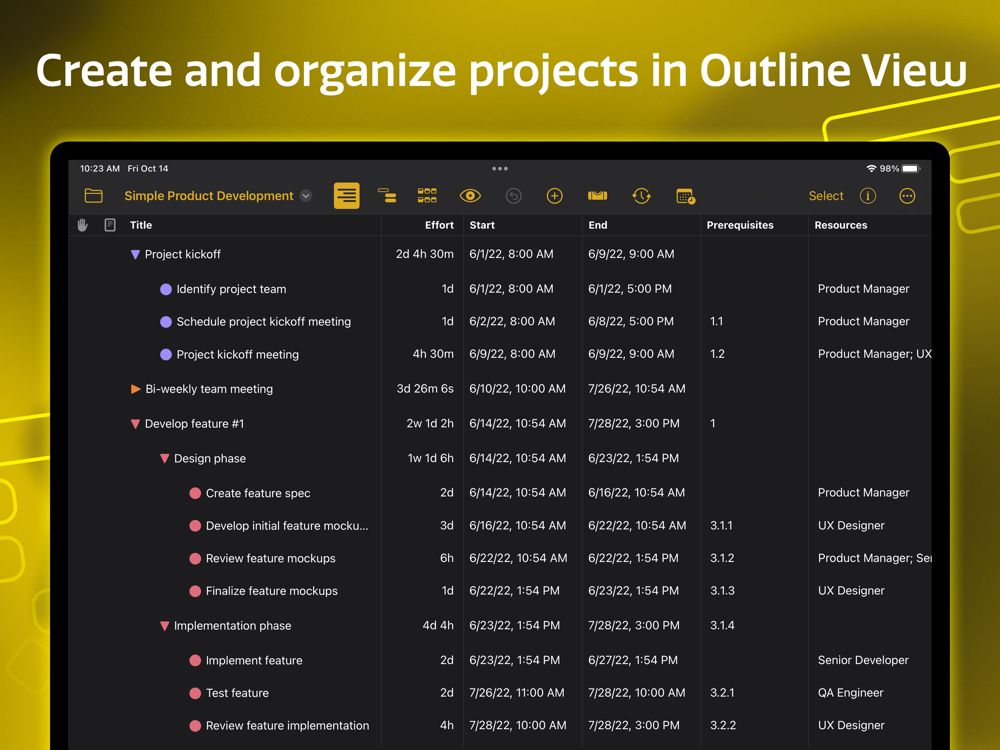Tap Schedule project kickoff meeting status circle
This screenshot has width=1000, height=750.
click(x=166, y=322)
